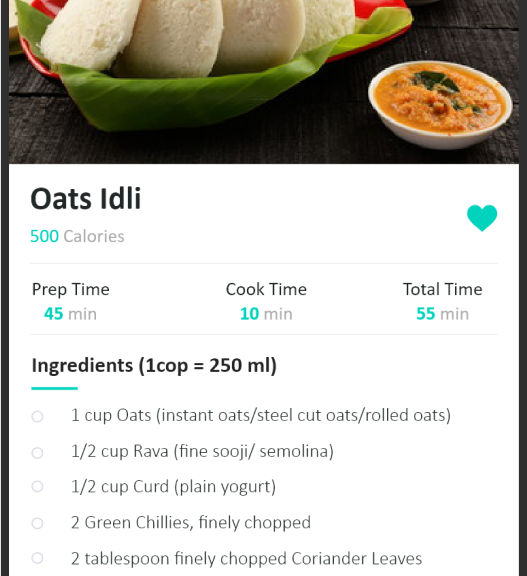Tap the teal heart favorite icon

coord(482,218)
